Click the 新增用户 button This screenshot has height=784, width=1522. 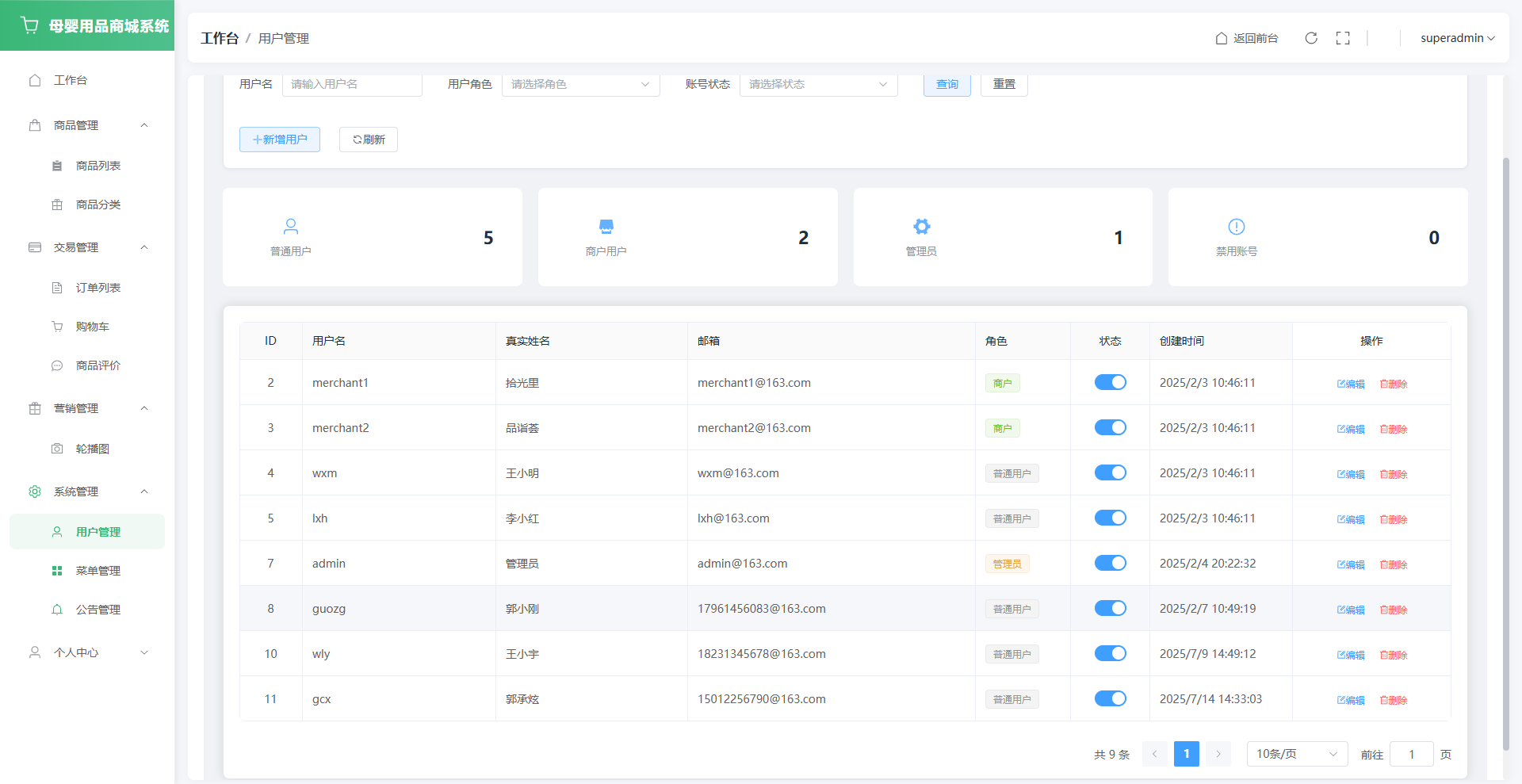point(280,140)
